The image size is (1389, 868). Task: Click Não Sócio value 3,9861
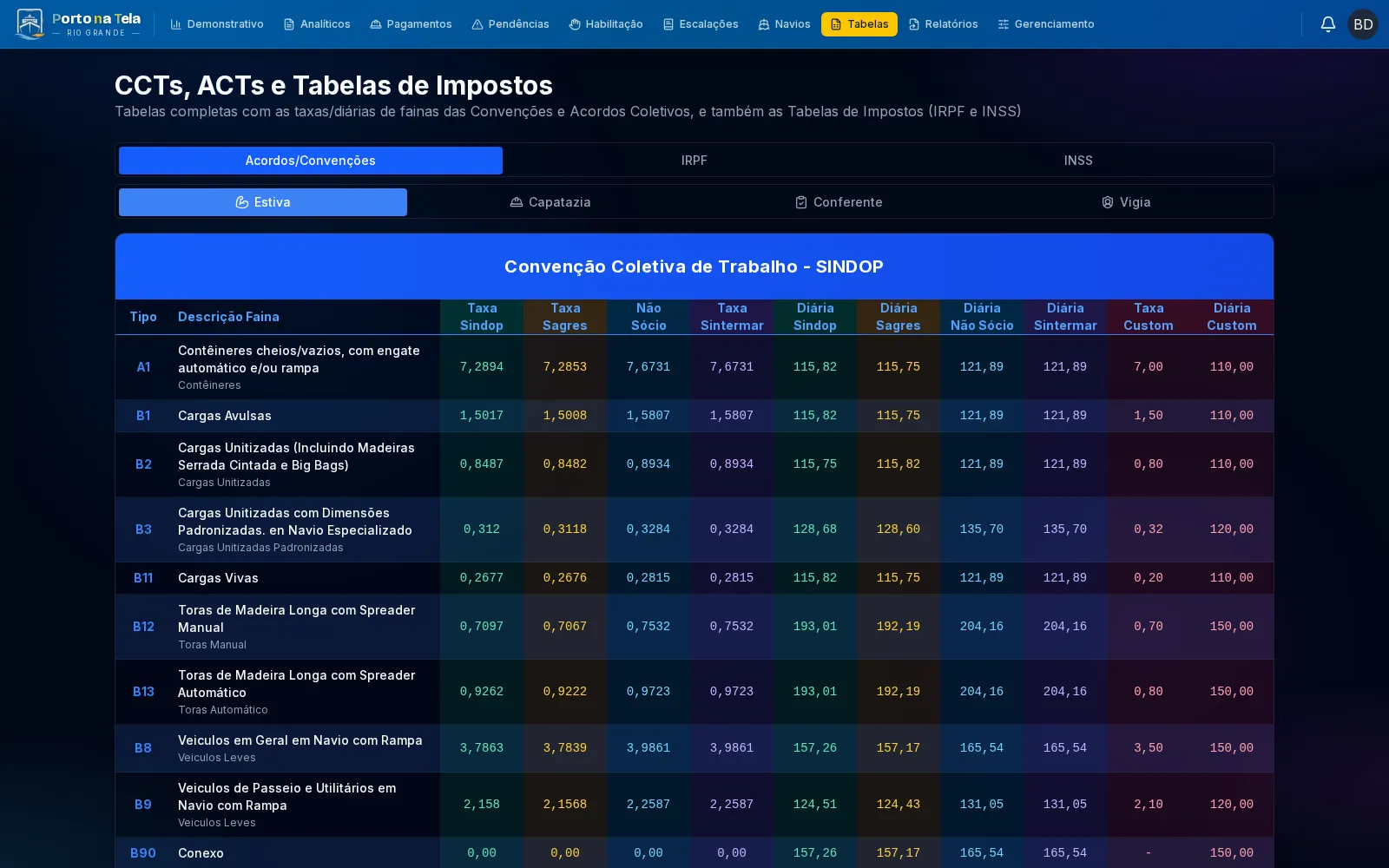click(648, 748)
